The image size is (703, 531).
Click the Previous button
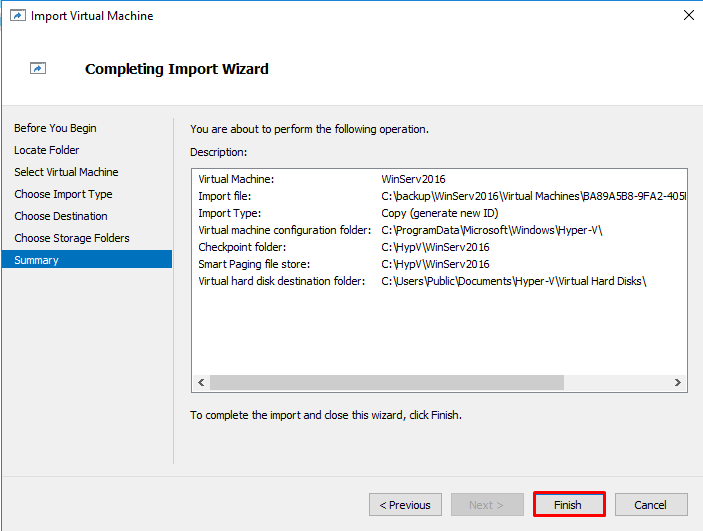click(x=405, y=505)
